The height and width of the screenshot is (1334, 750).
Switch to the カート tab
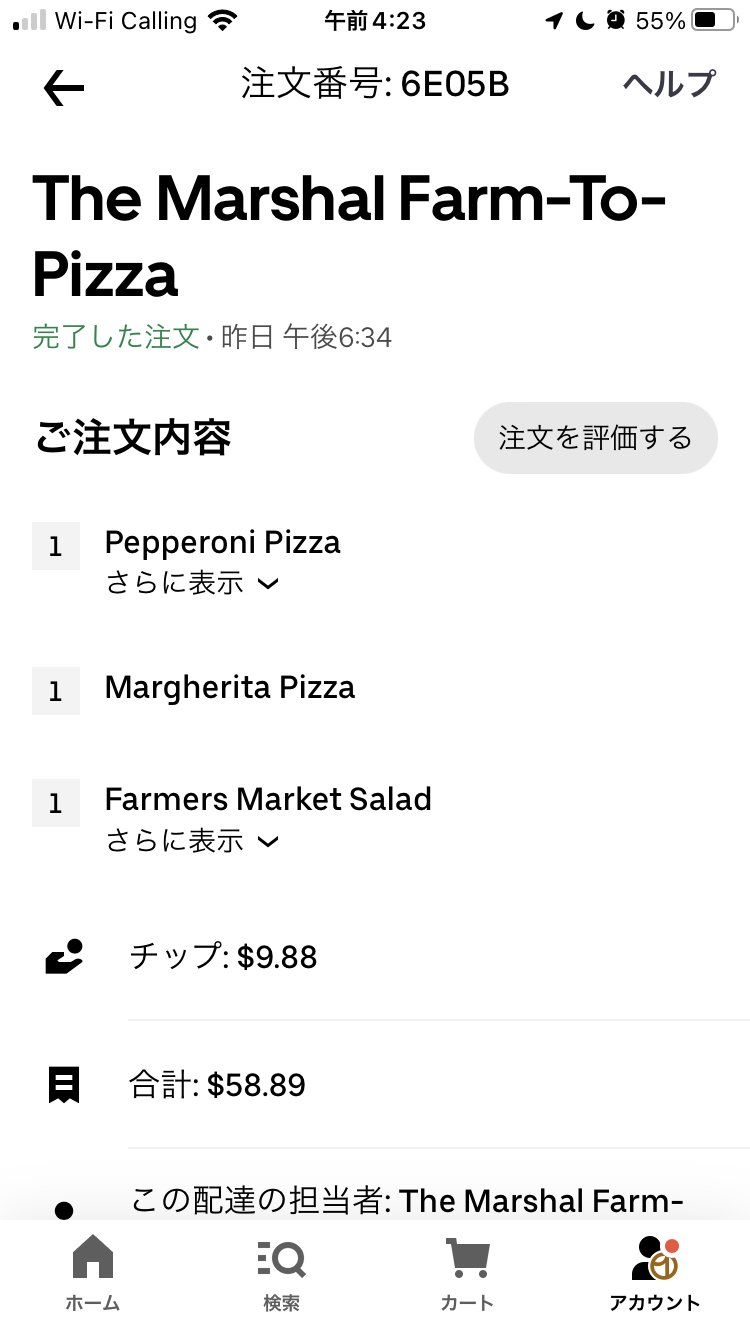(467, 1302)
